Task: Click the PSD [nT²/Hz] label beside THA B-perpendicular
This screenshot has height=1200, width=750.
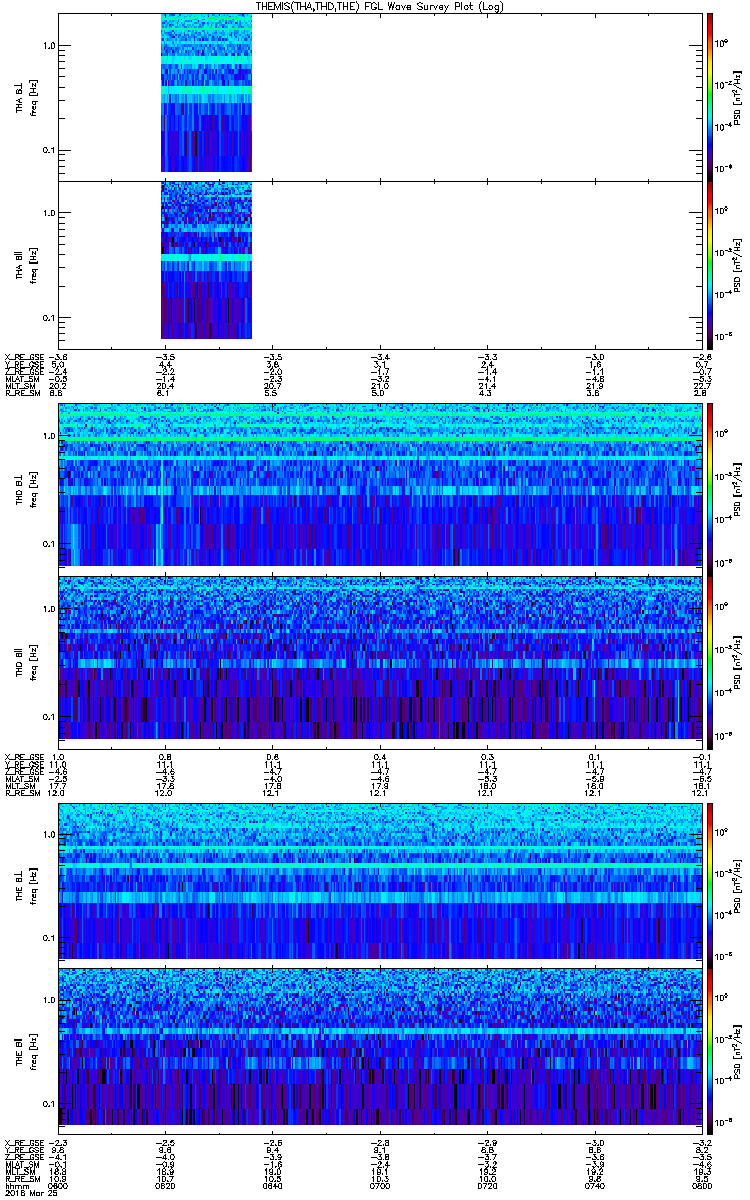Action: 738,97
